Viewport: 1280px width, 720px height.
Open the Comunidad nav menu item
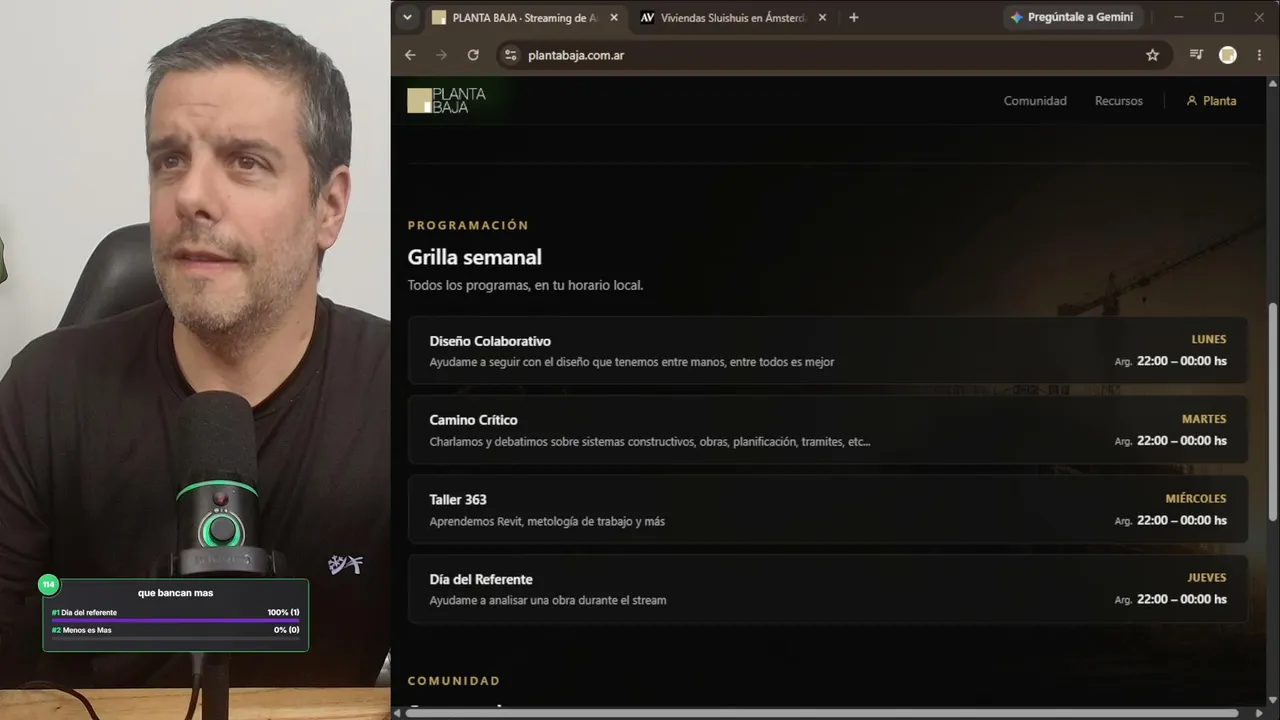coord(1035,101)
